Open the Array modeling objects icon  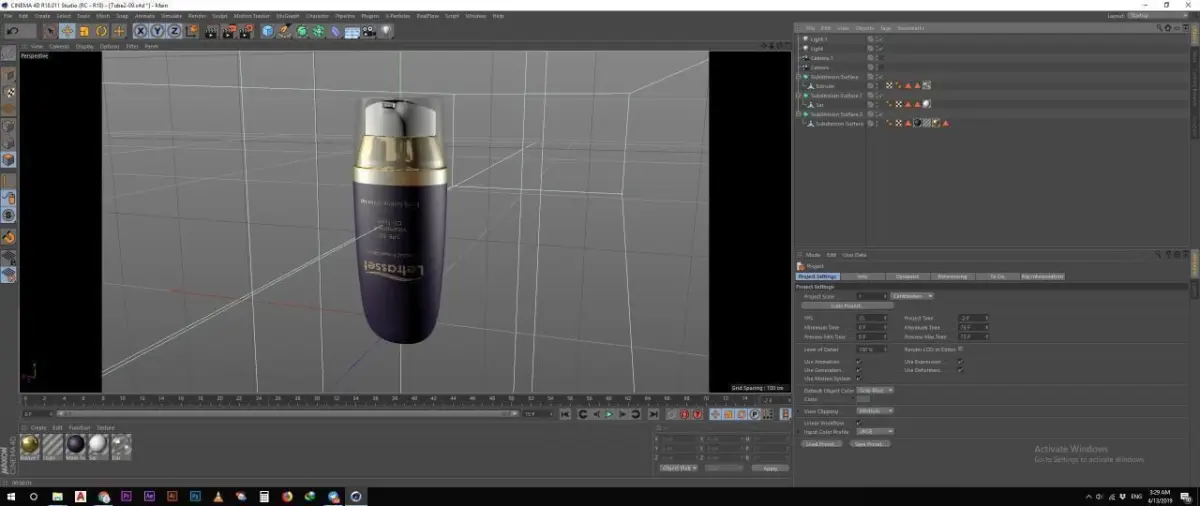[x=319, y=31]
